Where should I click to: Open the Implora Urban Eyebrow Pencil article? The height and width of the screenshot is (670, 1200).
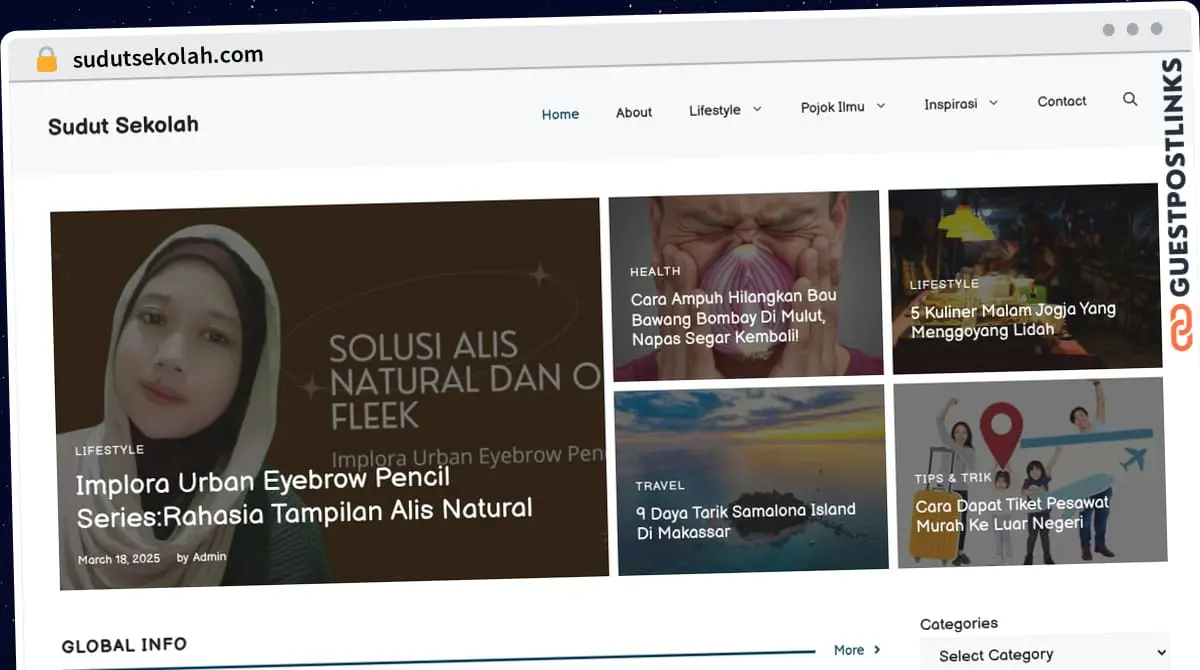[305, 497]
